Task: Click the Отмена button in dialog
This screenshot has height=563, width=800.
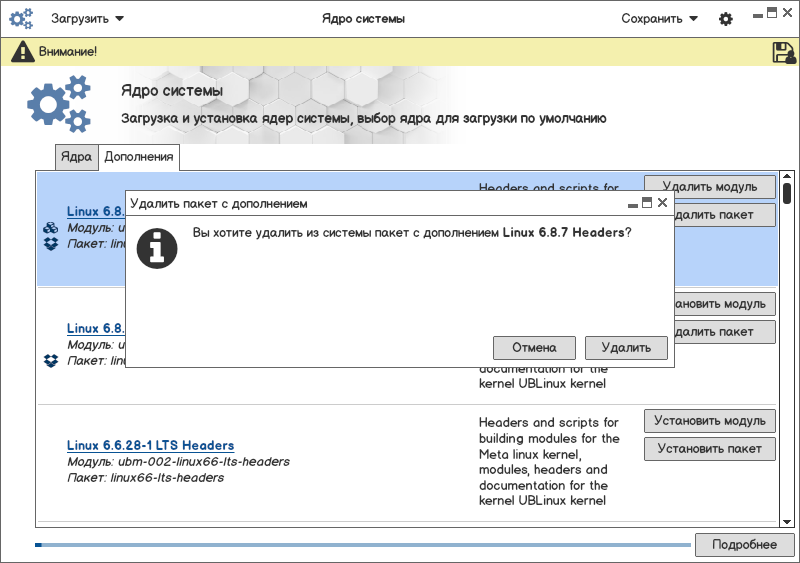Action: (534, 348)
